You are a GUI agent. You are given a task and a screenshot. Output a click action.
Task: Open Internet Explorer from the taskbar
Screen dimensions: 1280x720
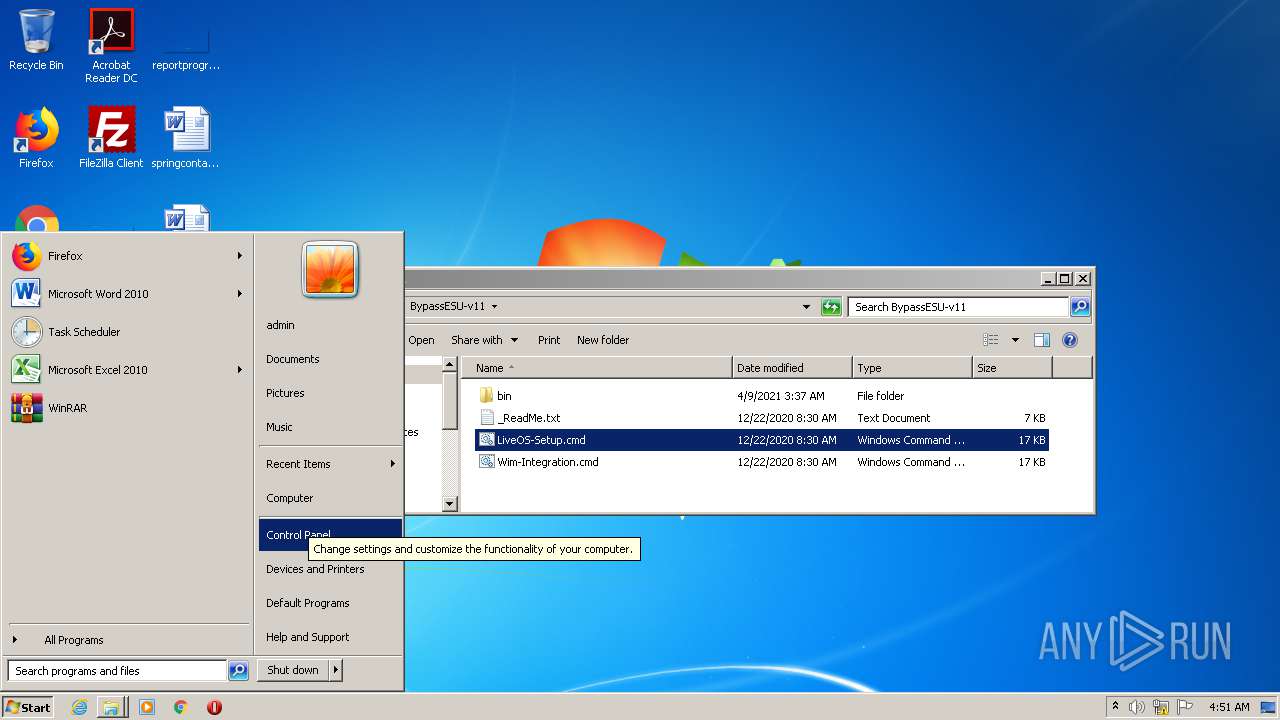click(80, 707)
